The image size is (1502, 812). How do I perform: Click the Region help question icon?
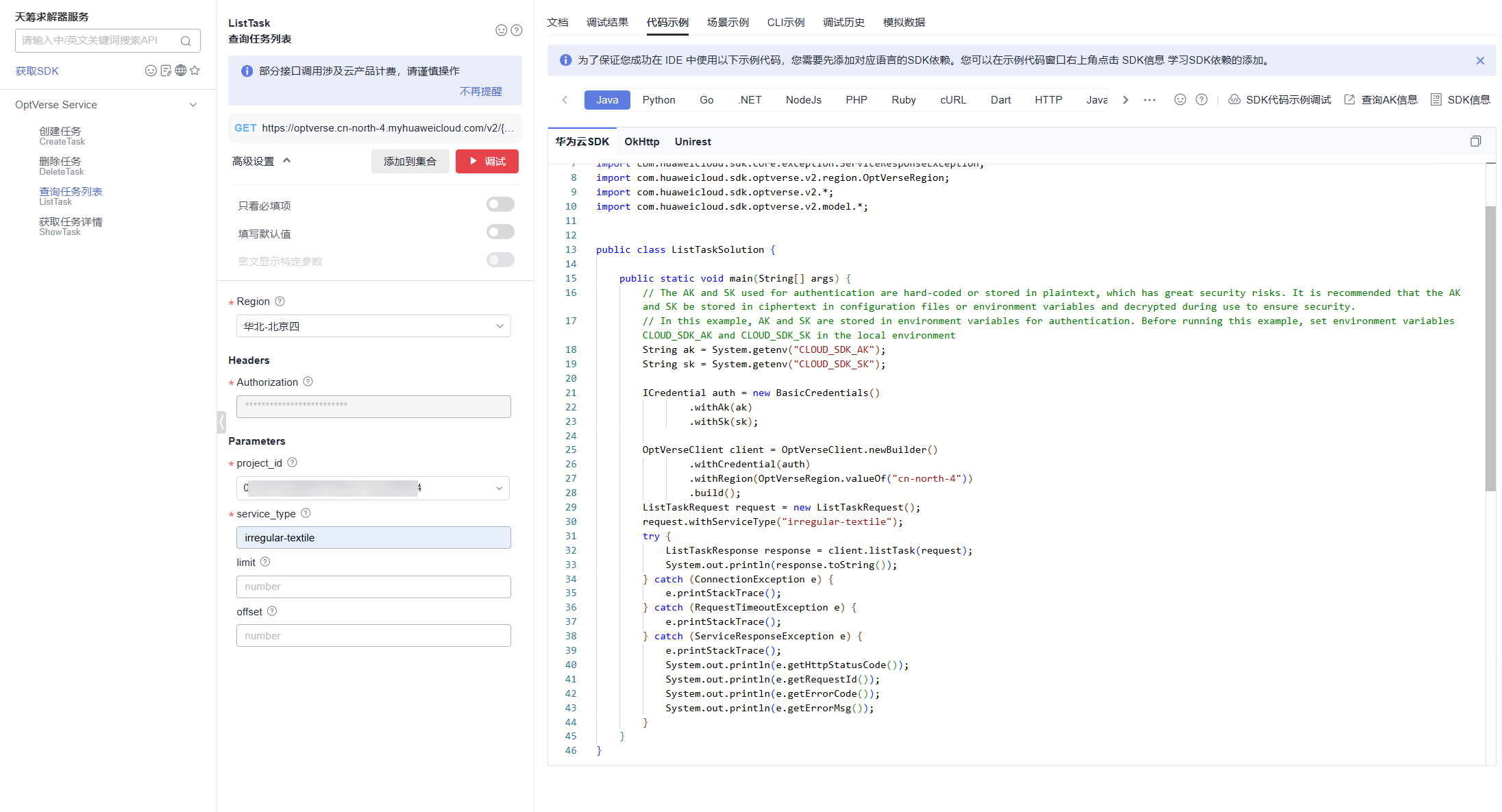coord(280,301)
